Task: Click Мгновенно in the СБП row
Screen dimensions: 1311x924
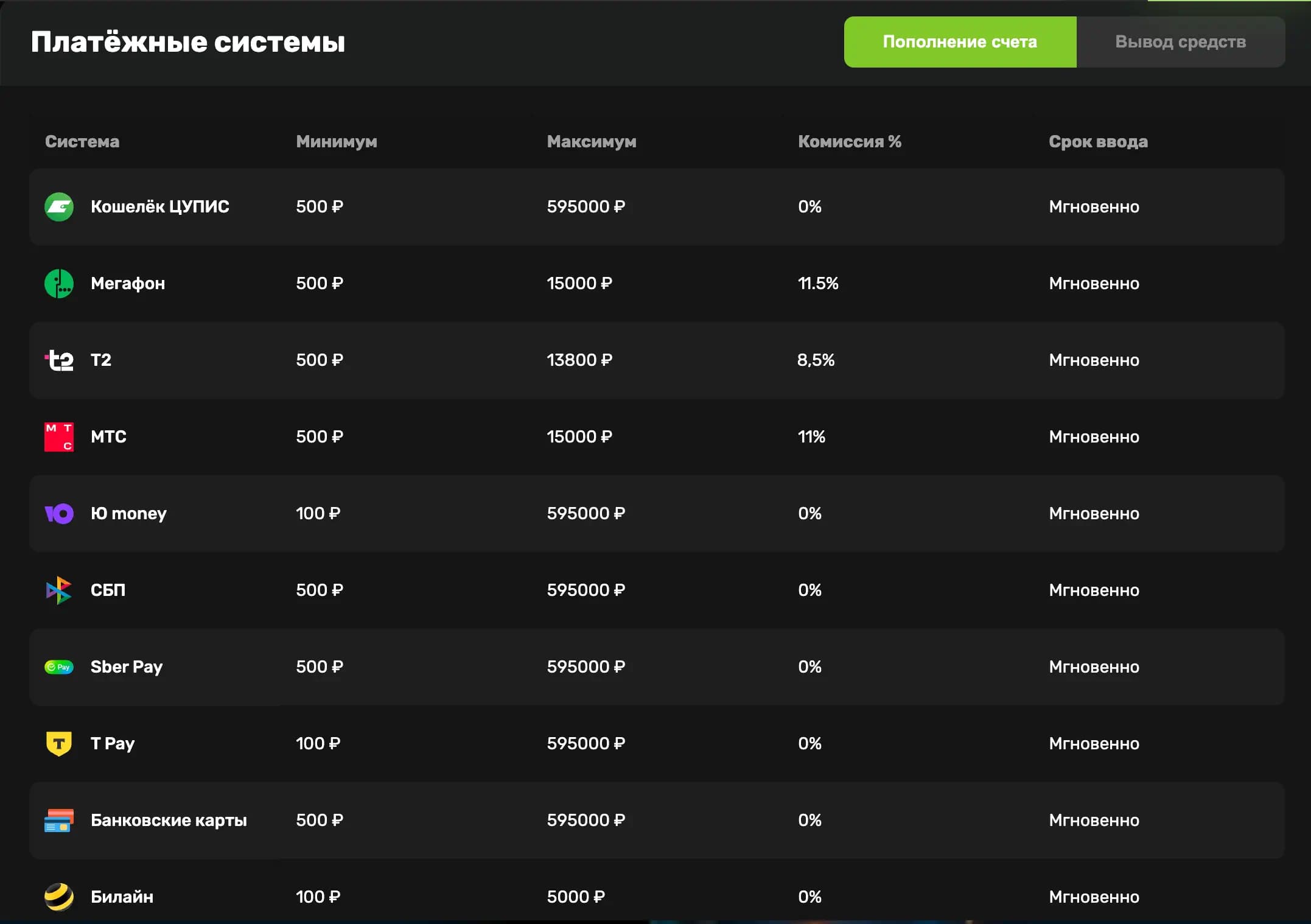Action: [x=1094, y=590]
